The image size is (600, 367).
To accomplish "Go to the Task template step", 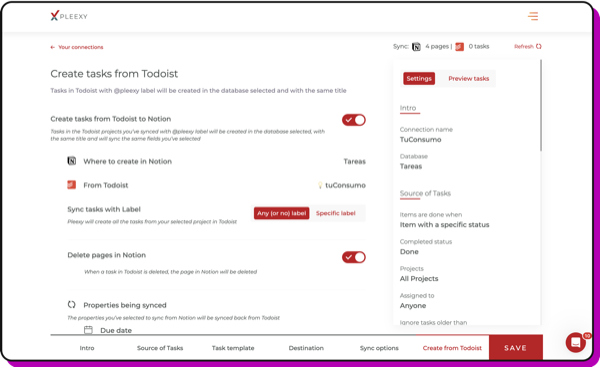I will (233, 348).
